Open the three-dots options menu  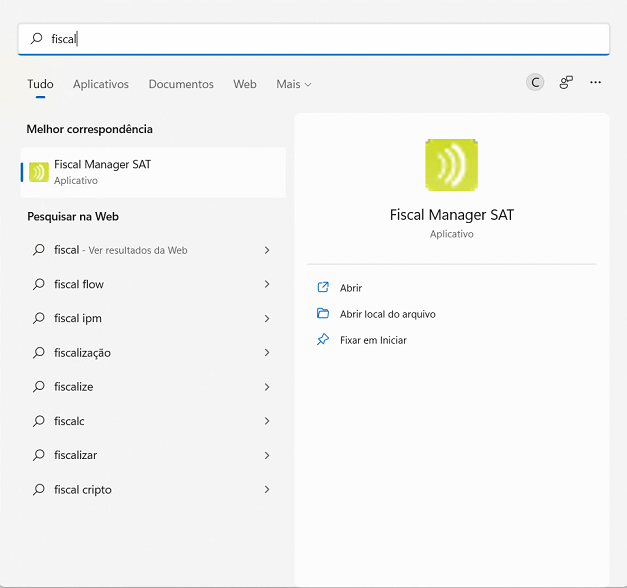595,82
